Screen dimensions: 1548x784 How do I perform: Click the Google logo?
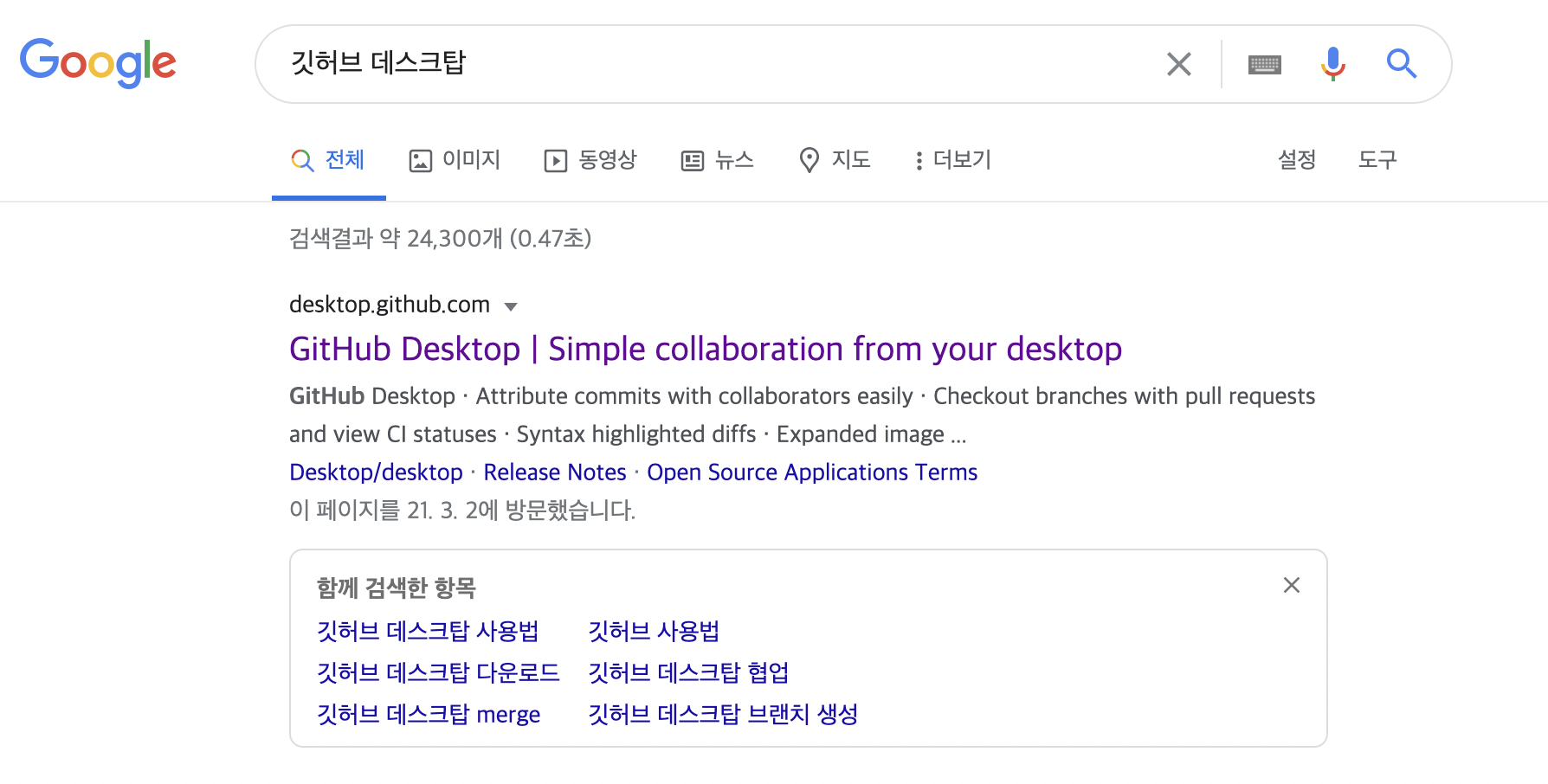tap(98, 63)
